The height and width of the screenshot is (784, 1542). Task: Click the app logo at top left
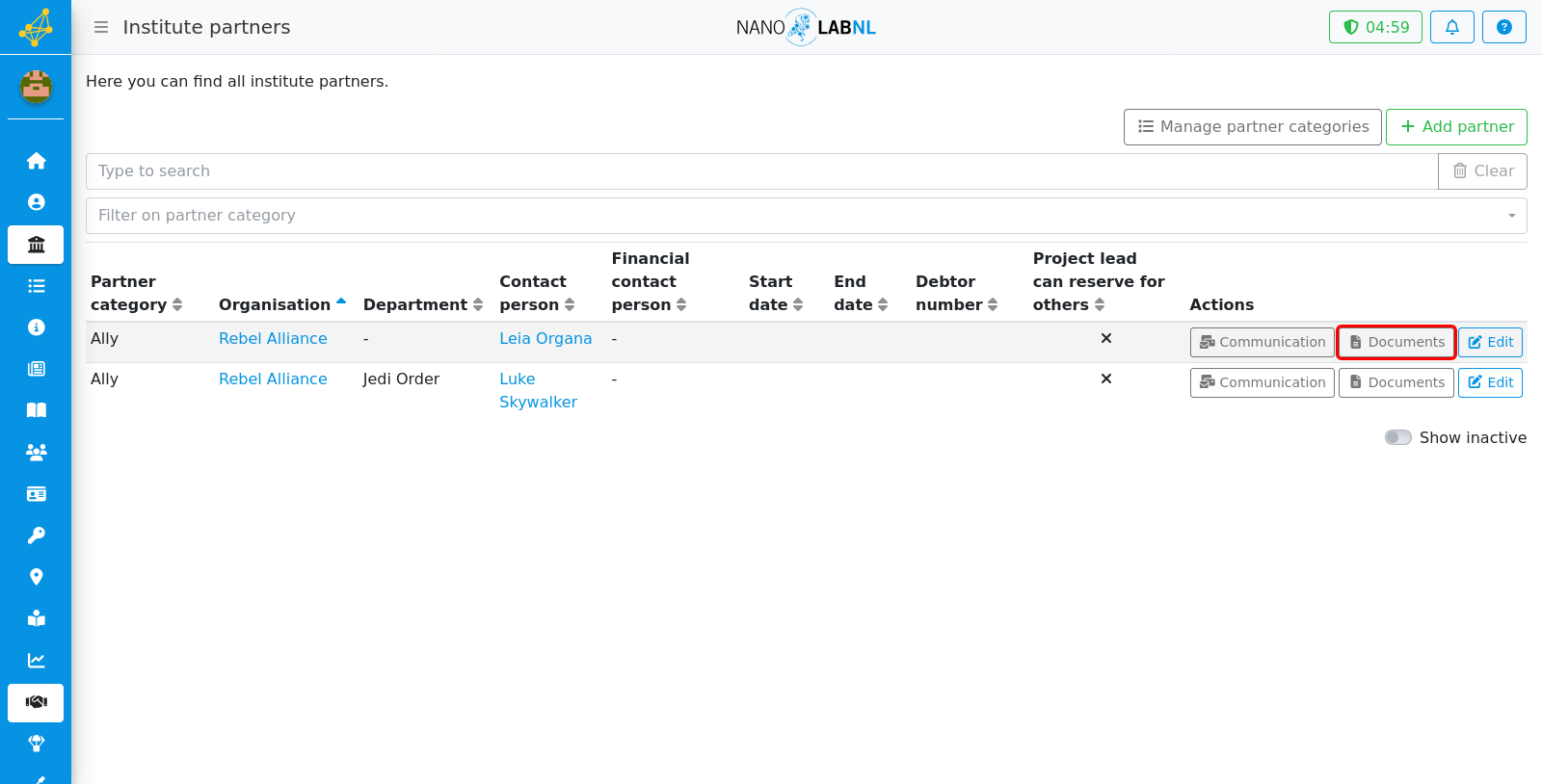[x=36, y=27]
